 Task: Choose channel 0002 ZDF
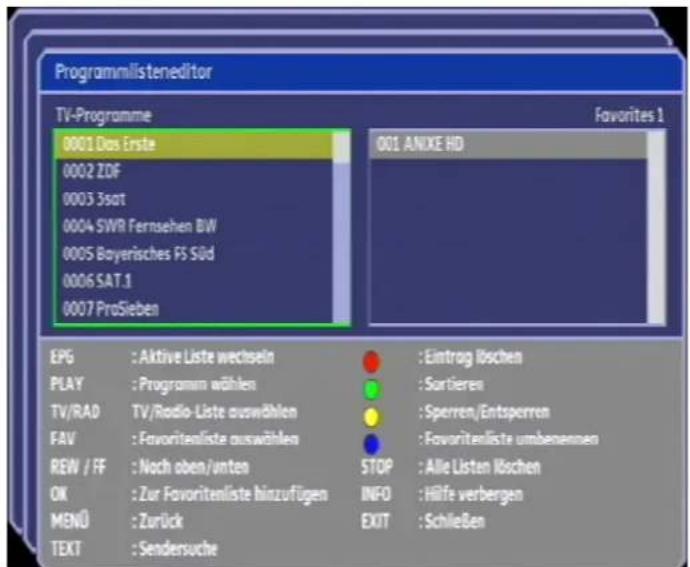pyautogui.click(x=194, y=172)
